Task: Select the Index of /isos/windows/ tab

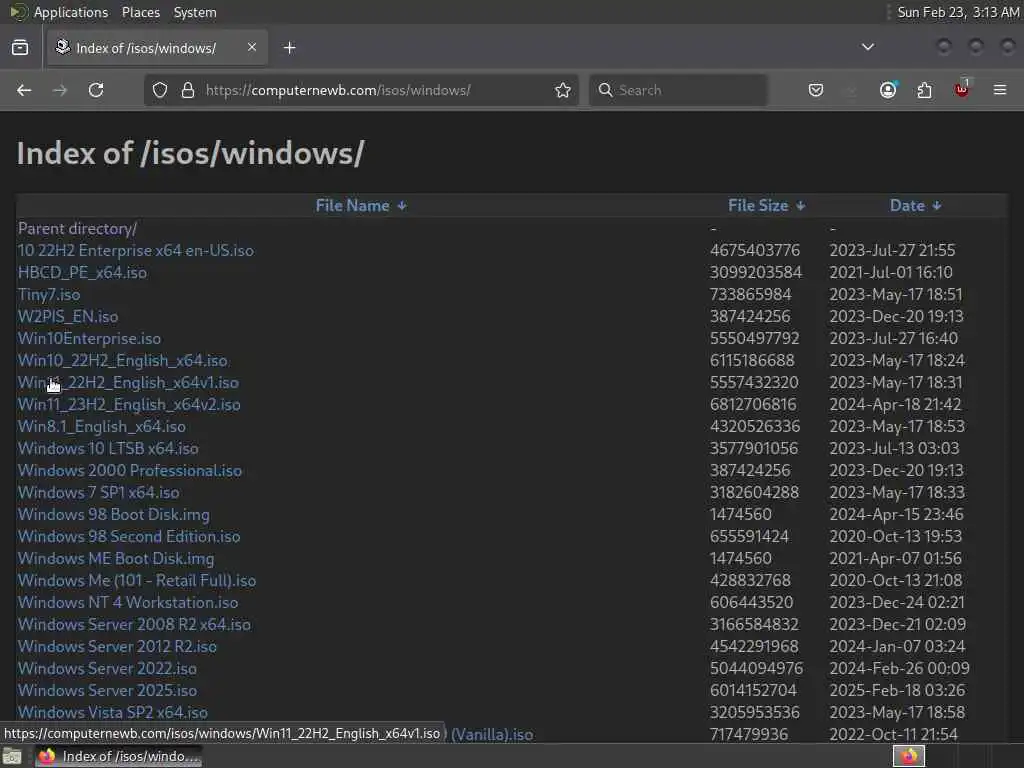Action: click(157, 48)
